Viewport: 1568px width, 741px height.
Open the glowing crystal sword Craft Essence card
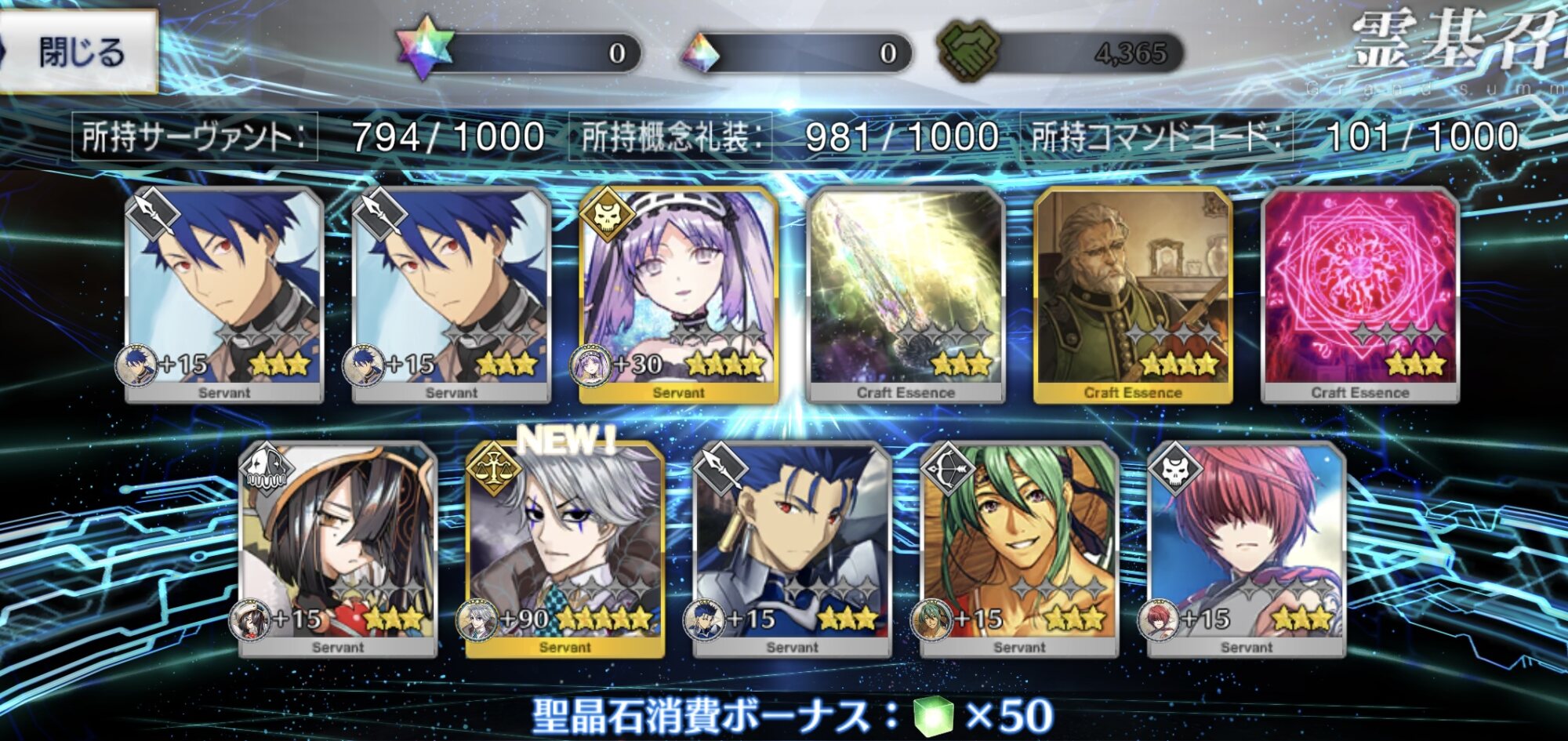click(906, 296)
